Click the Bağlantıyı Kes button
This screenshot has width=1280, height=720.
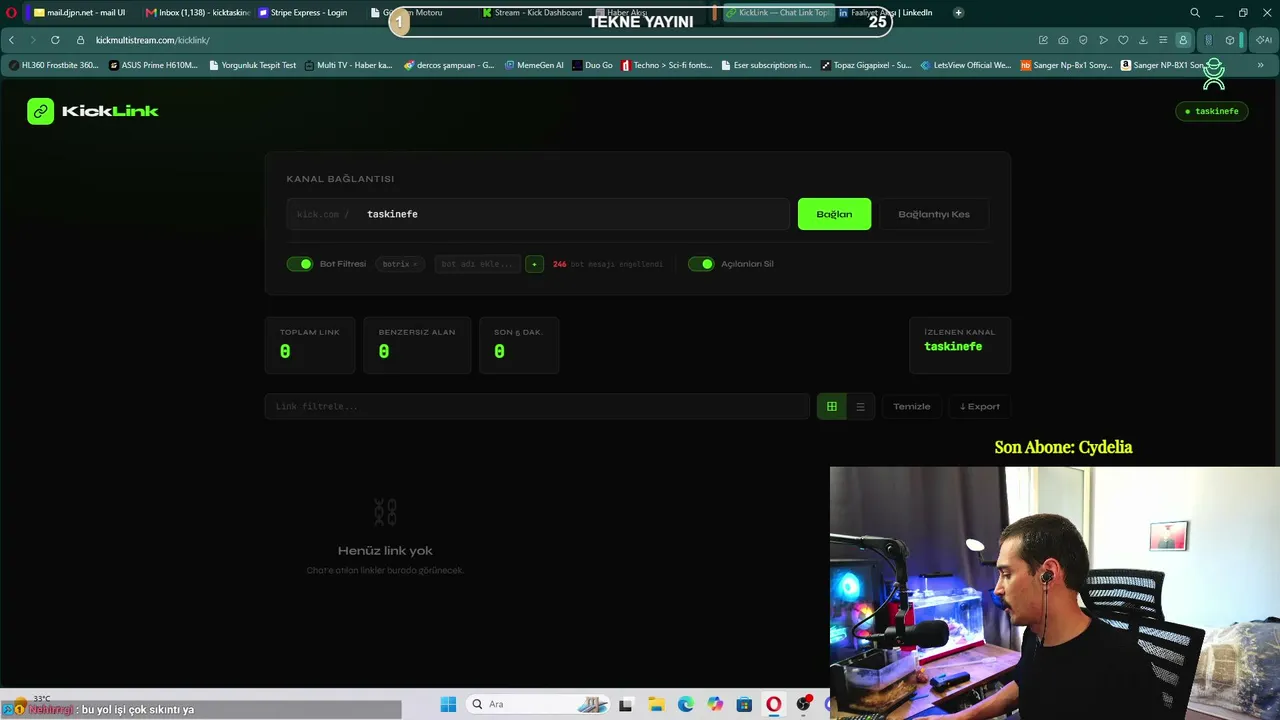tap(934, 214)
